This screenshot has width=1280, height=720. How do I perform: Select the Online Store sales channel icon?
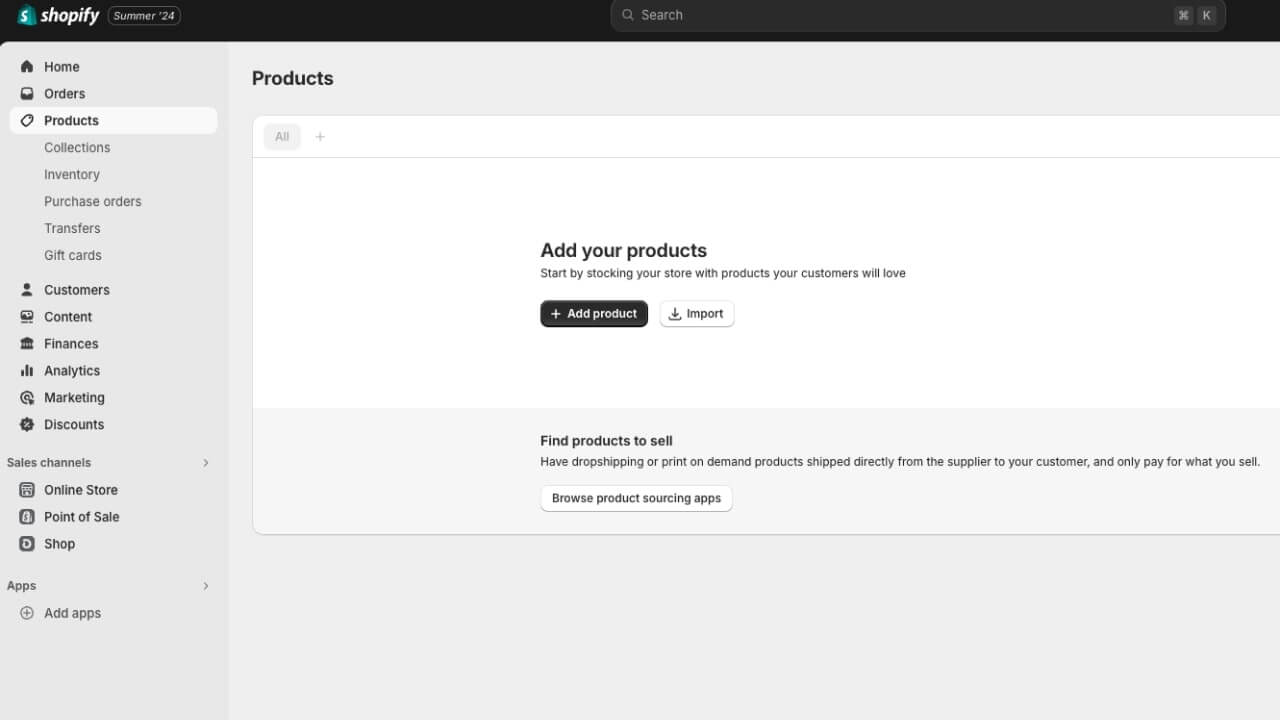(x=26, y=489)
